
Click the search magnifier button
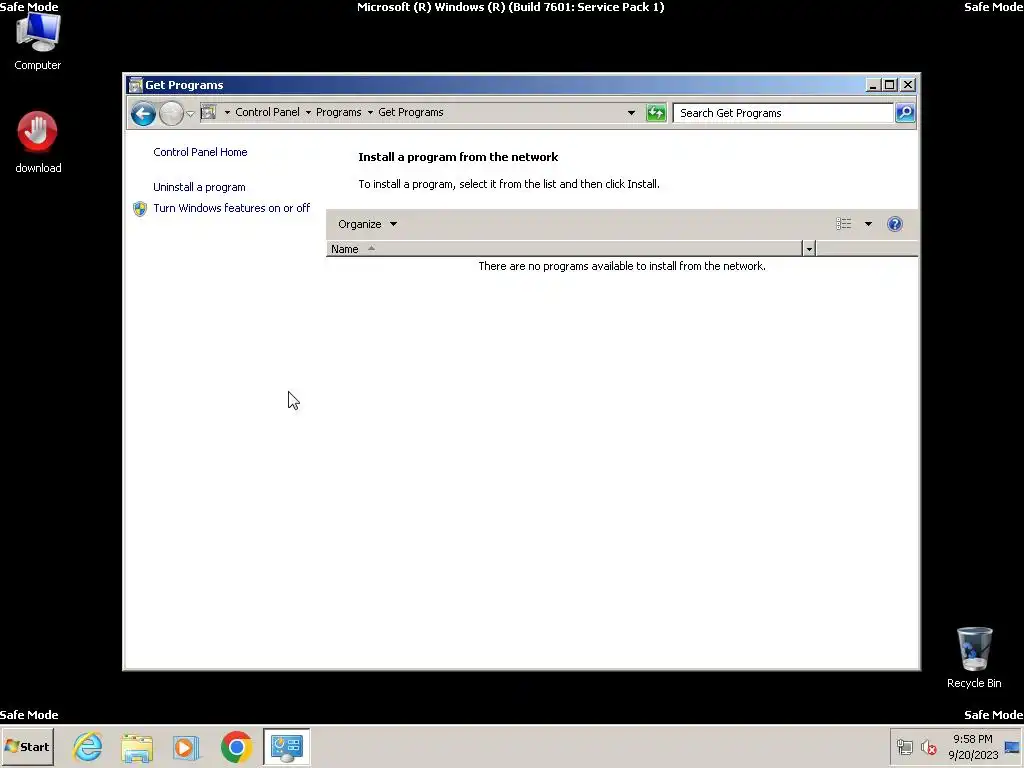pos(905,113)
